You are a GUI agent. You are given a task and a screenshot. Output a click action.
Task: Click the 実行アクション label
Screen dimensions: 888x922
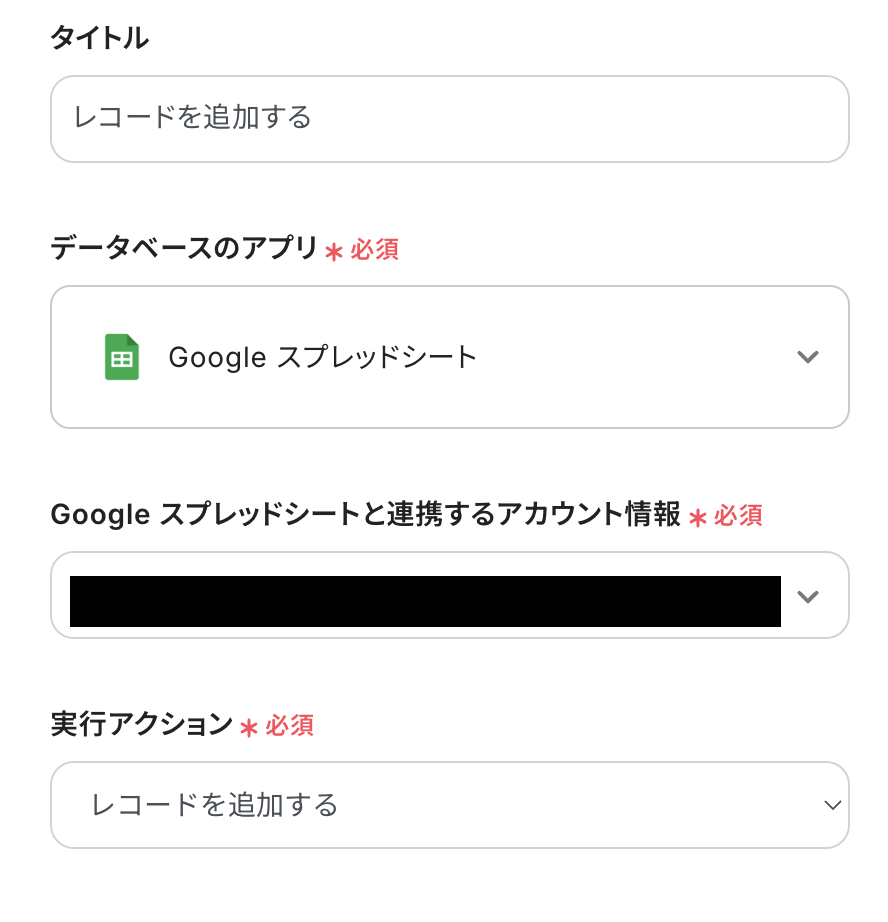pos(141,725)
